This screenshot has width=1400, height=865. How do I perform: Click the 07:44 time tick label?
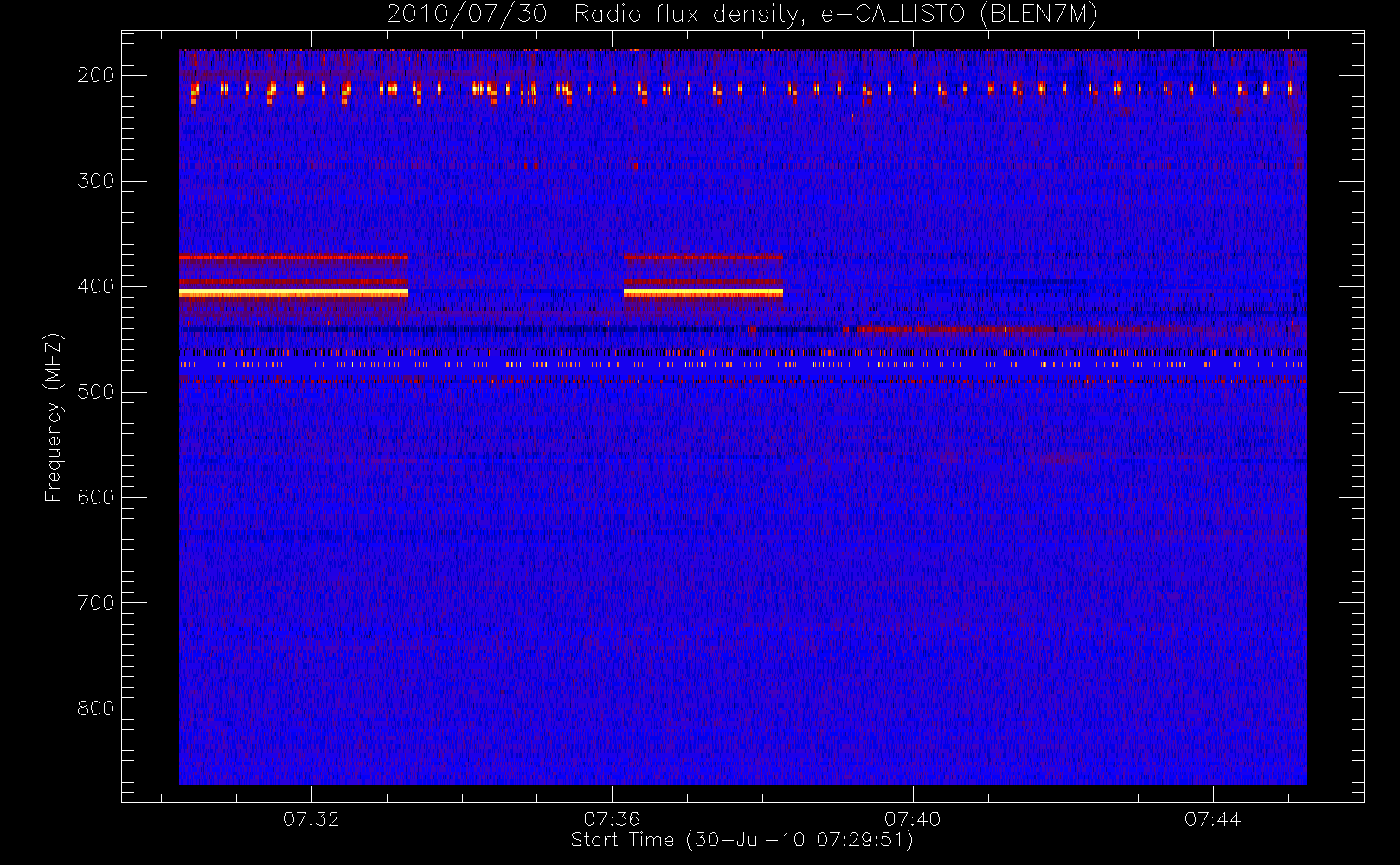tap(1212, 819)
